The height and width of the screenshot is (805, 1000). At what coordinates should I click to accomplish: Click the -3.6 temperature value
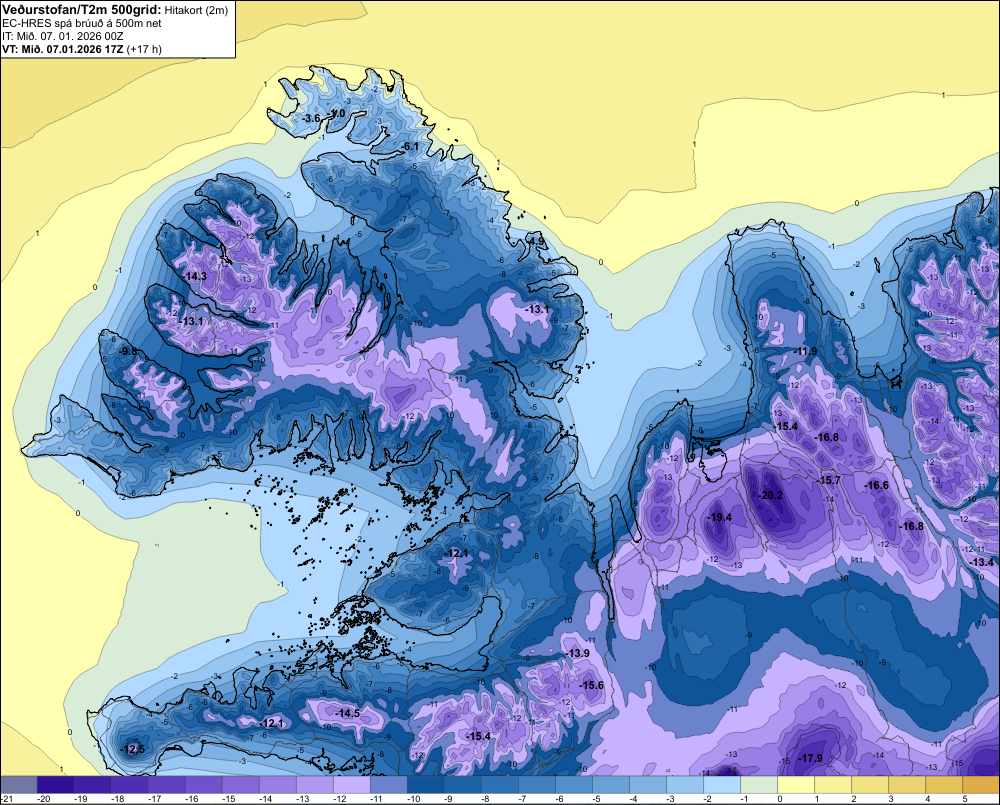point(311,119)
